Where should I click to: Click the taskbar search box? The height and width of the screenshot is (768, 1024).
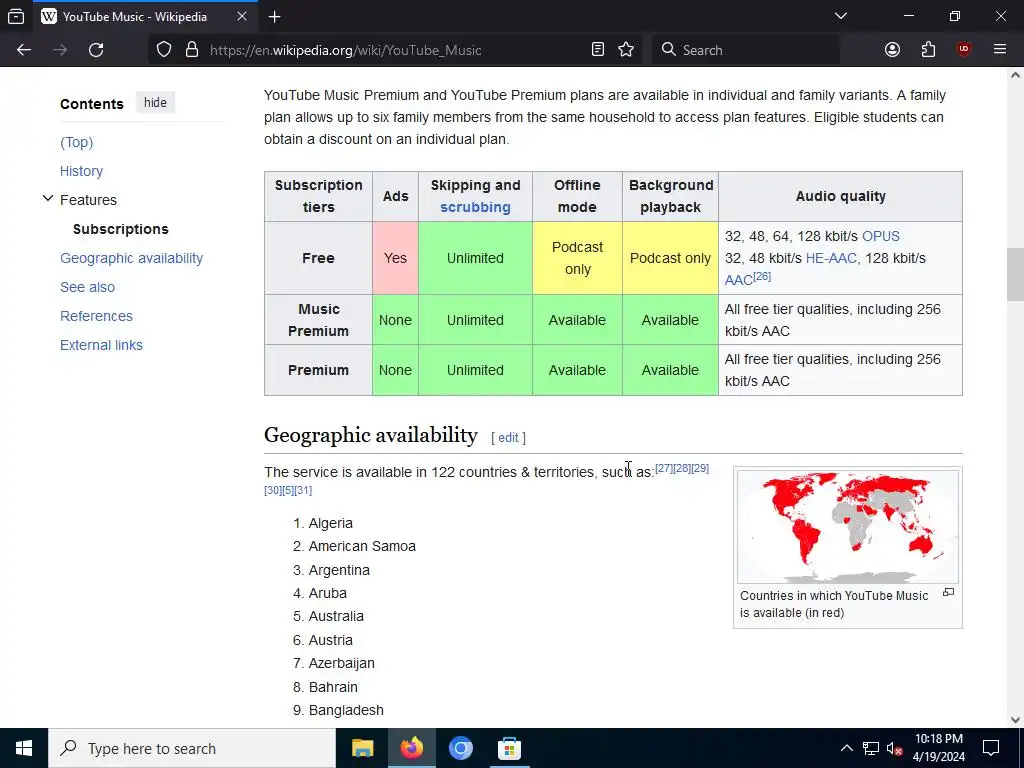click(192, 748)
